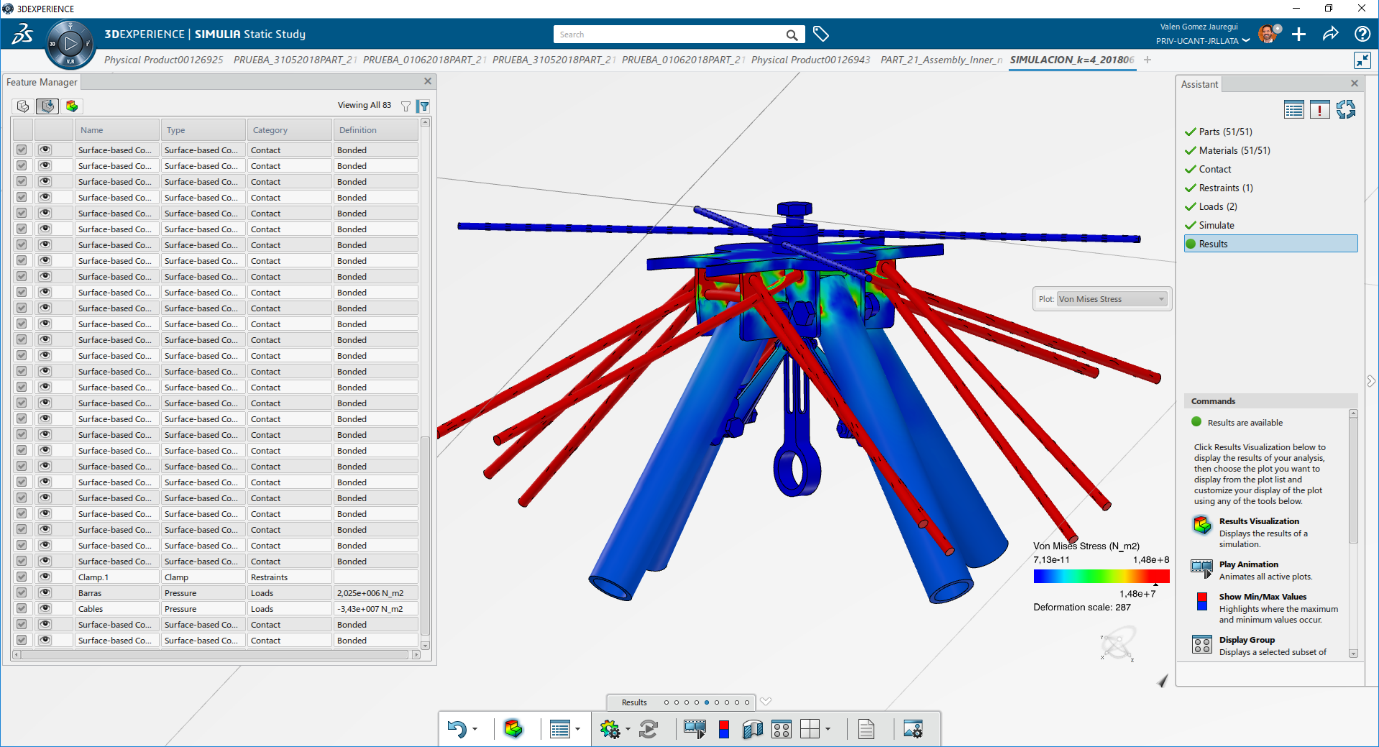Toggle checkbox for Clamp.1 row
The width and height of the screenshot is (1379, 747).
(x=22, y=577)
